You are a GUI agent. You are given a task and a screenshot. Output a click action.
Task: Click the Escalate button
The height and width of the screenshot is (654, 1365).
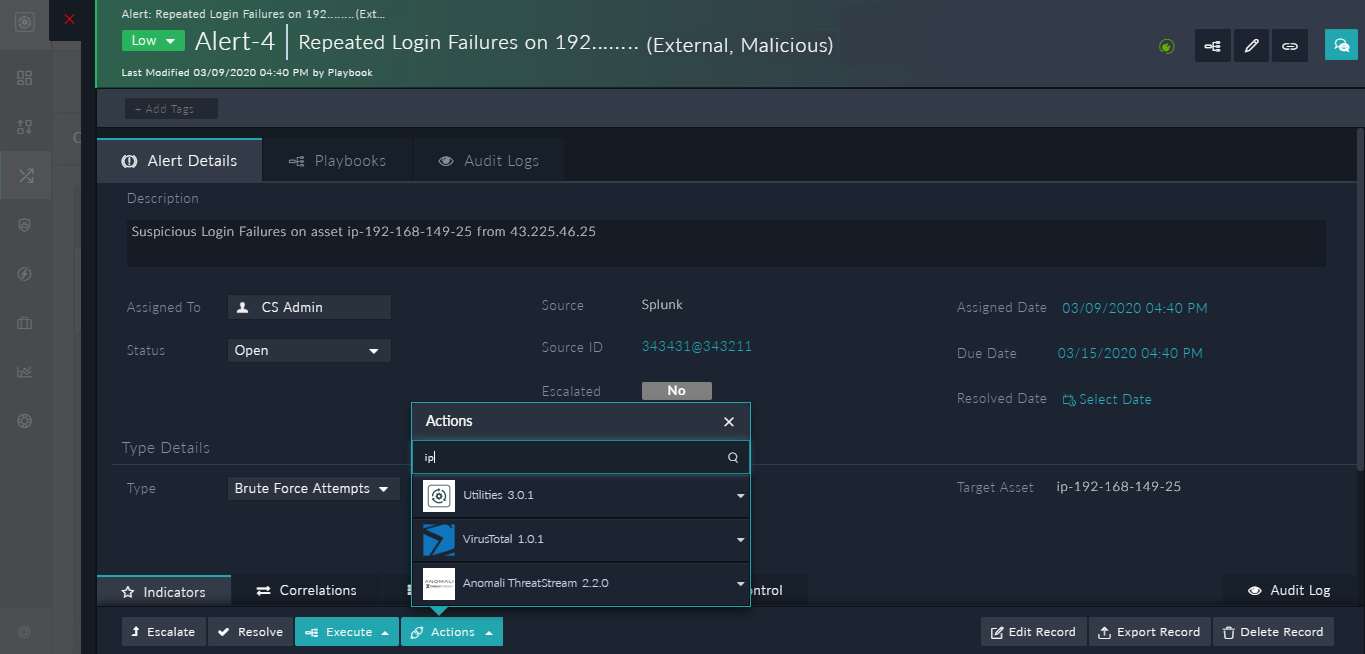(164, 632)
